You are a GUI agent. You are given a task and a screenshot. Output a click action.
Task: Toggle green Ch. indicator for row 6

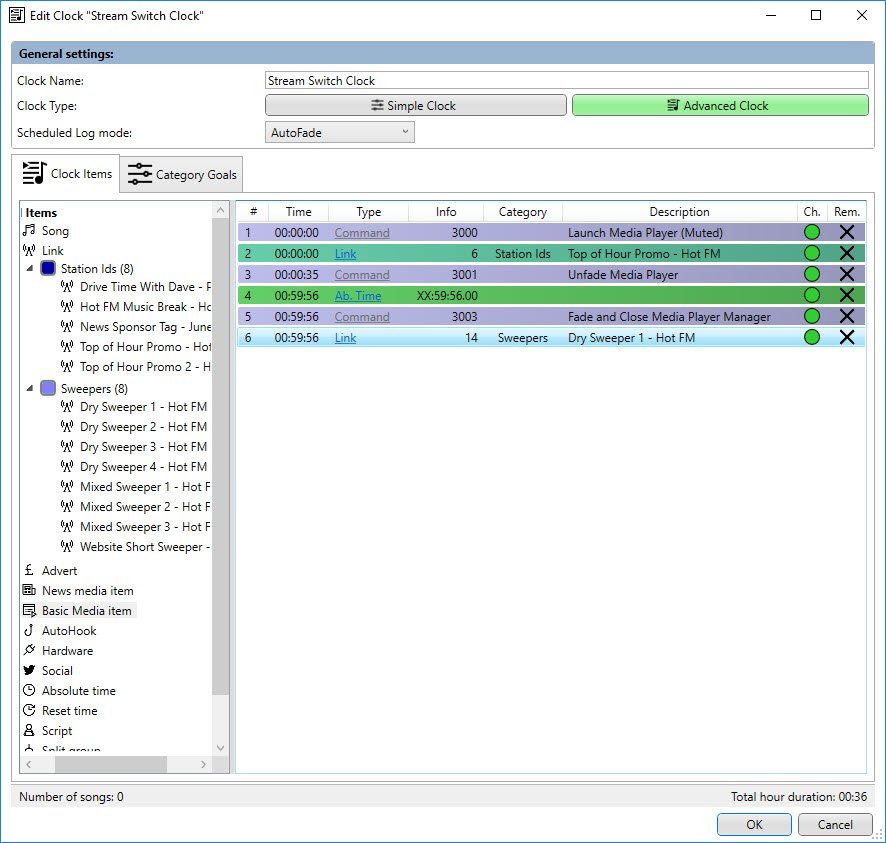tap(811, 337)
